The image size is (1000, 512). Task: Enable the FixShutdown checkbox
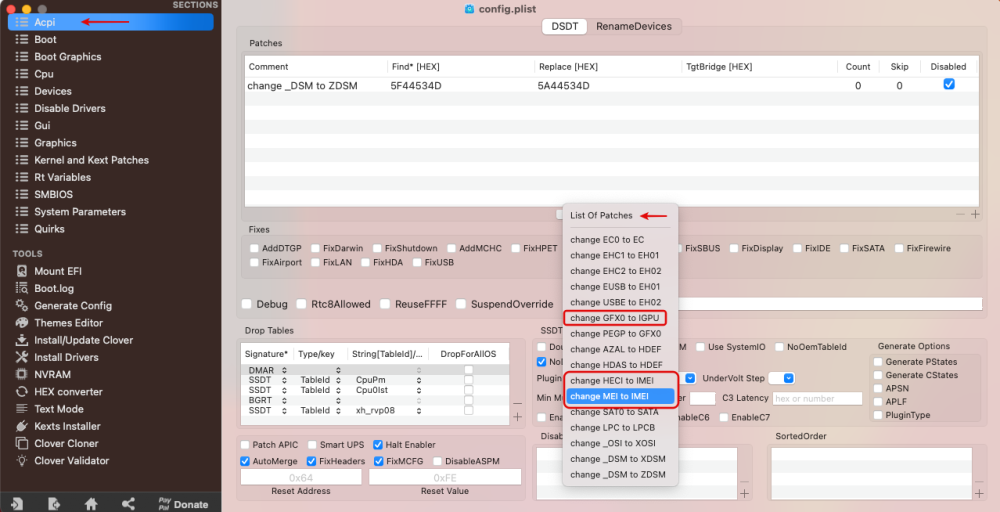coord(377,248)
